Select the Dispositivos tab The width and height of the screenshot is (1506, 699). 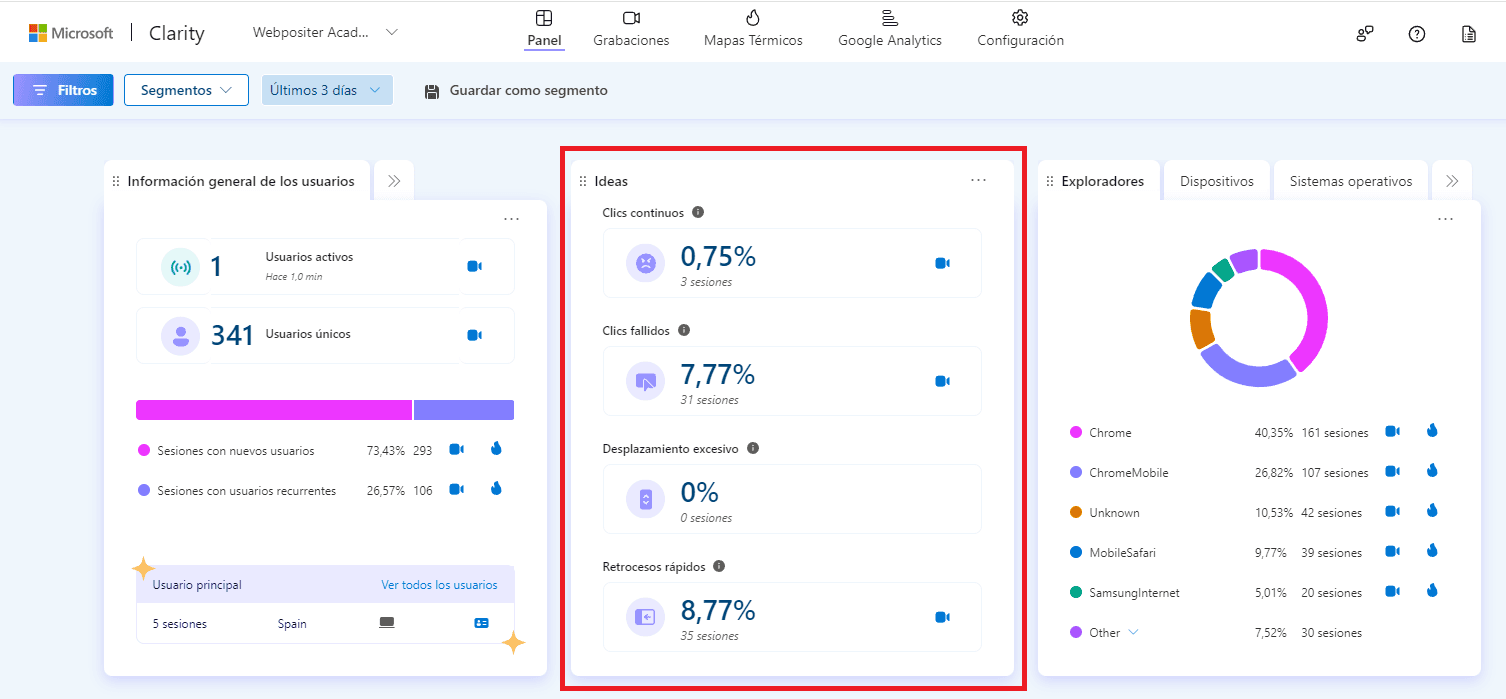click(x=1216, y=181)
